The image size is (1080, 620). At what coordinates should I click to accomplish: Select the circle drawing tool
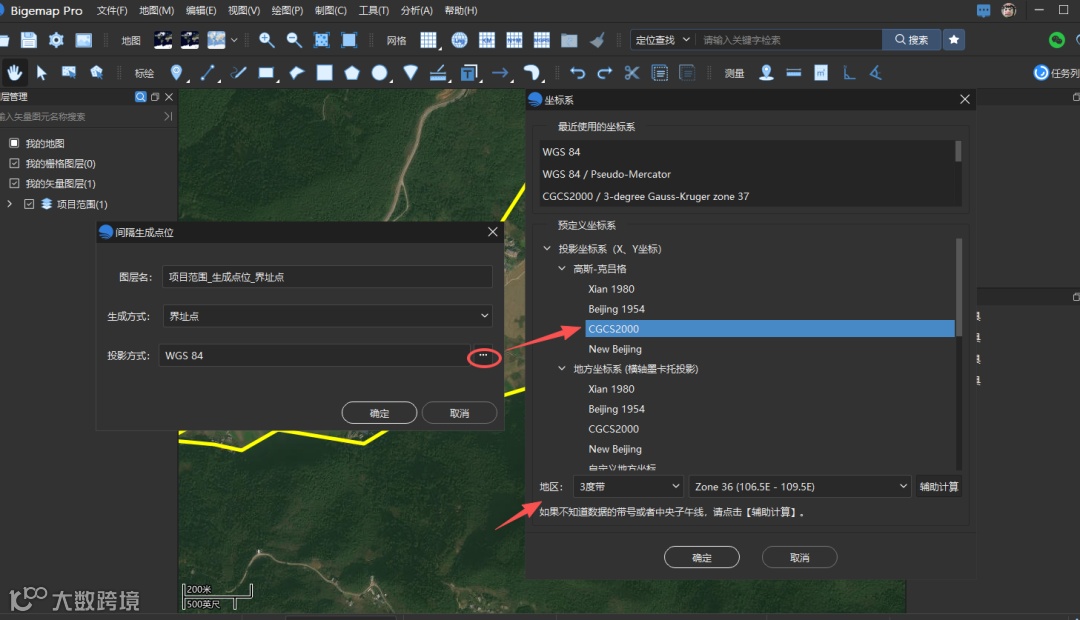(380, 72)
